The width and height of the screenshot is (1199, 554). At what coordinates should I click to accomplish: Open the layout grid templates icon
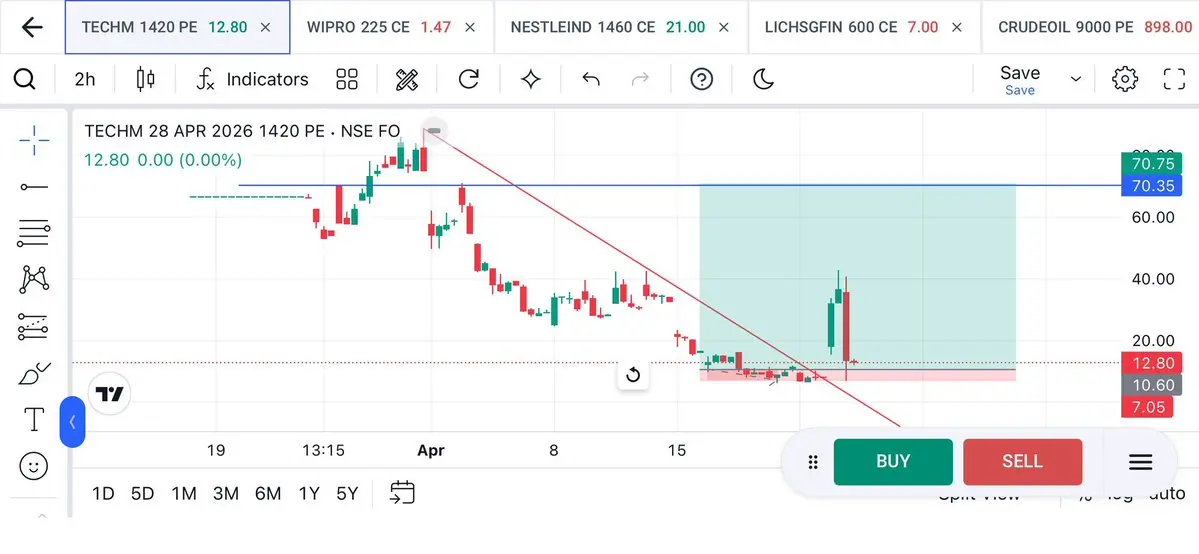point(347,79)
